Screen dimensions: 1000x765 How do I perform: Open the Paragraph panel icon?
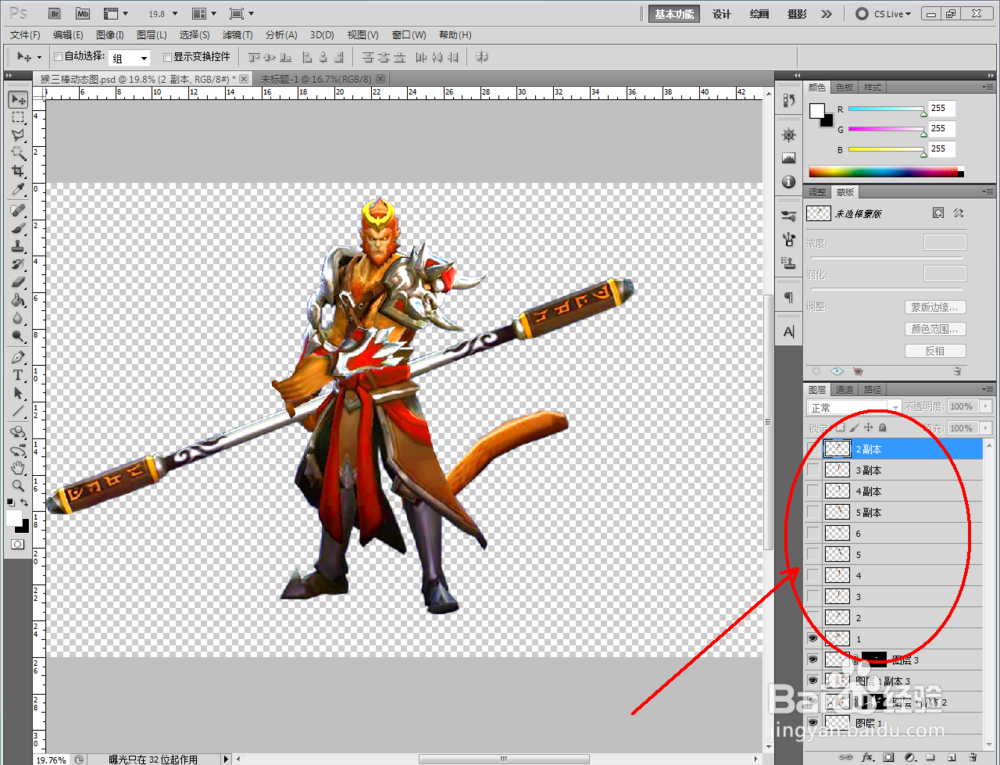789,297
